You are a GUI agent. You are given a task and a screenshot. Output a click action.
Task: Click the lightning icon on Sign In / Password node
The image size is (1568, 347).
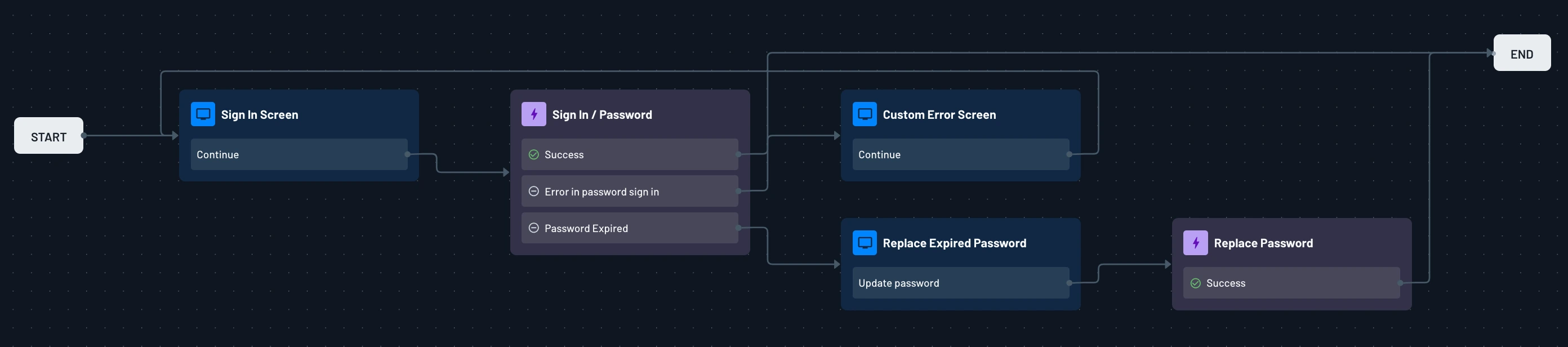(x=534, y=114)
